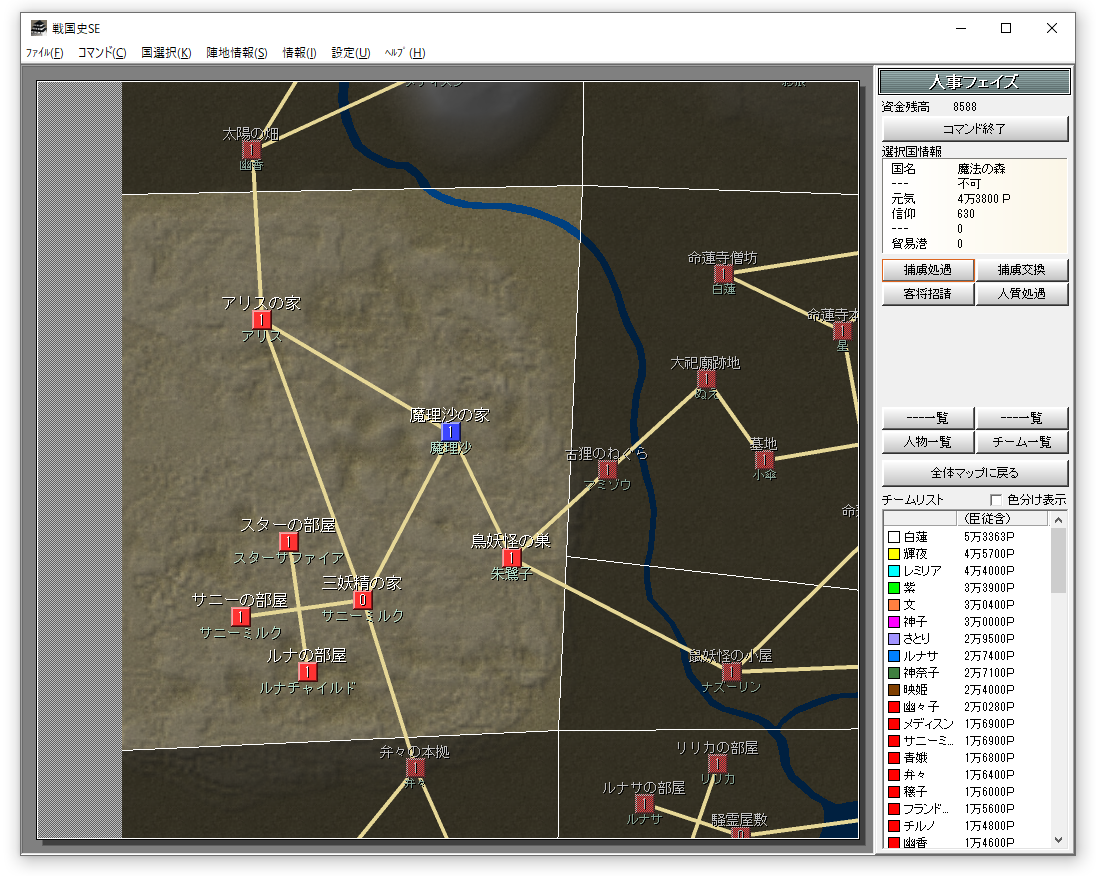The width and height of the screenshot is (1096, 876).
Task: Select the blue 魔理沙の家 node on the map
Action: coord(451,431)
